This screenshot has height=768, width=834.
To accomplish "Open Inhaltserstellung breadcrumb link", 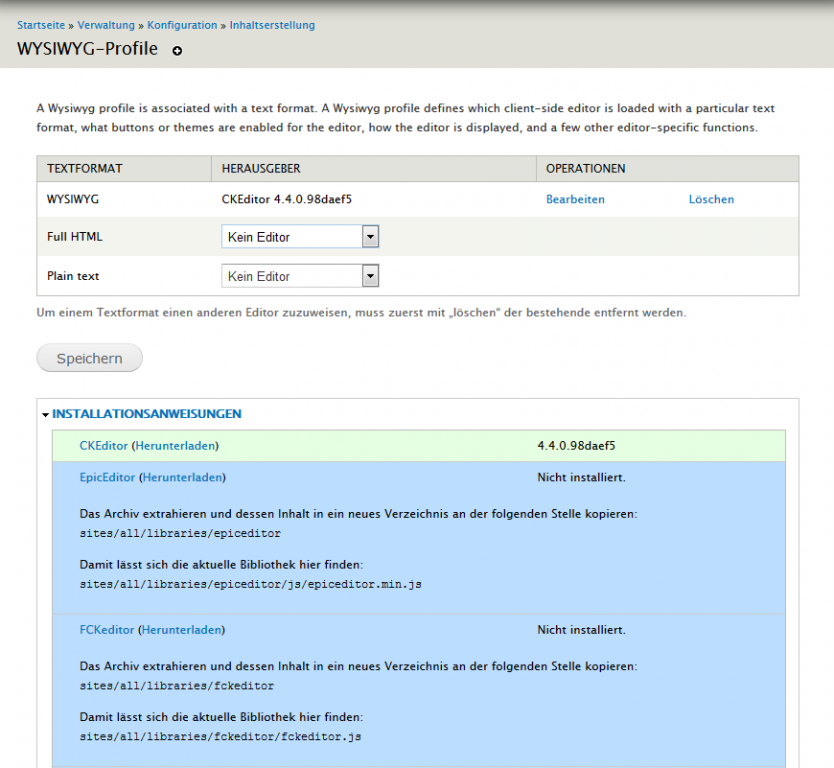I will tap(272, 25).
